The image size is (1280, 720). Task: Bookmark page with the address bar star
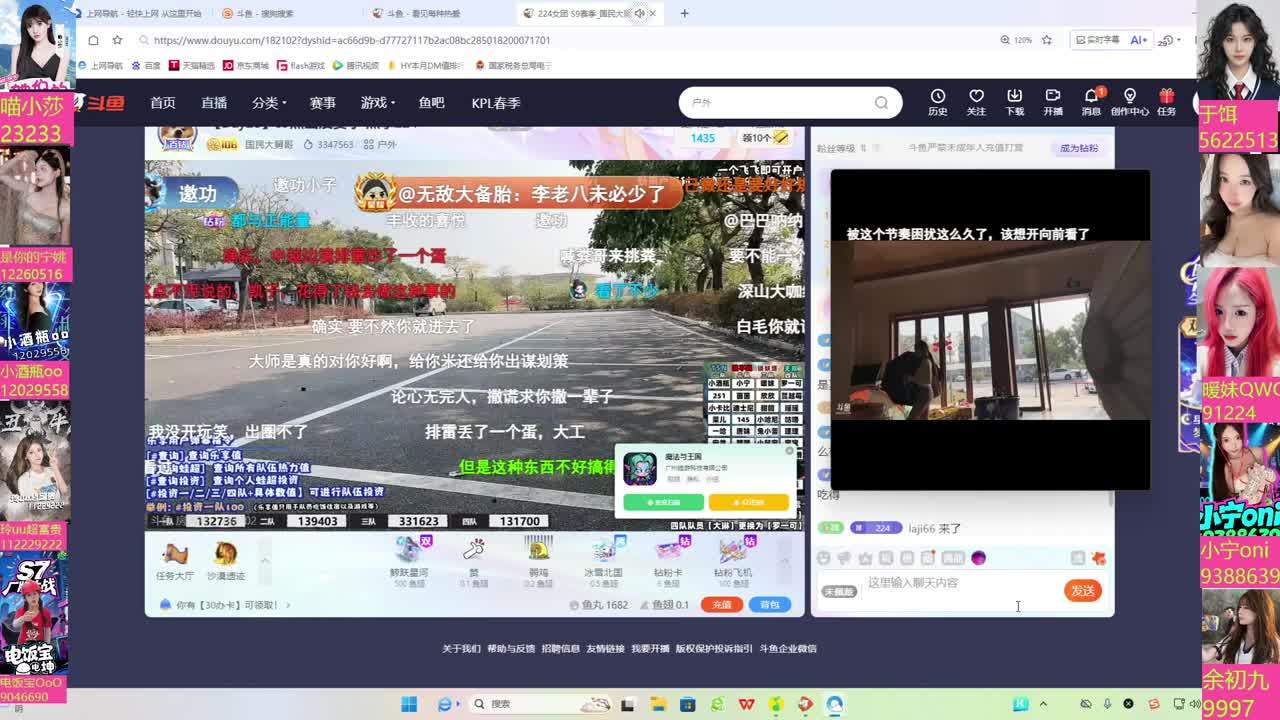click(1047, 40)
